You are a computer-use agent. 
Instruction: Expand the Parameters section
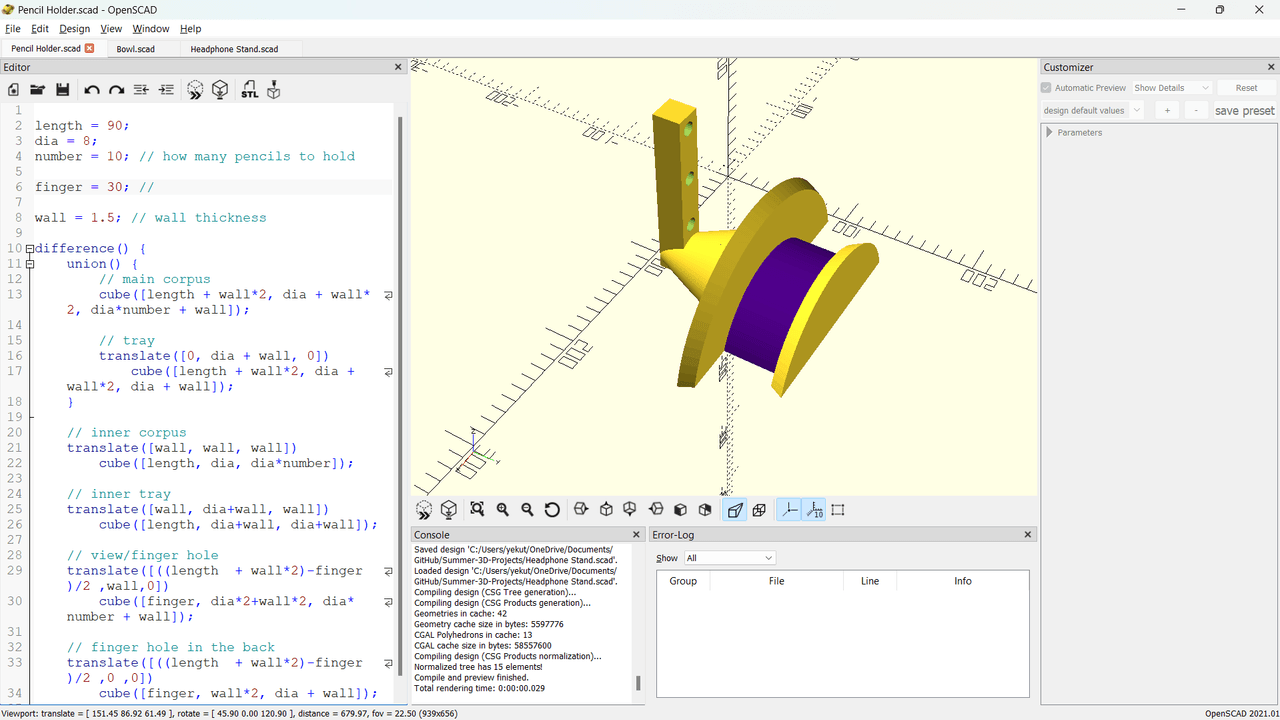[1049, 132]
